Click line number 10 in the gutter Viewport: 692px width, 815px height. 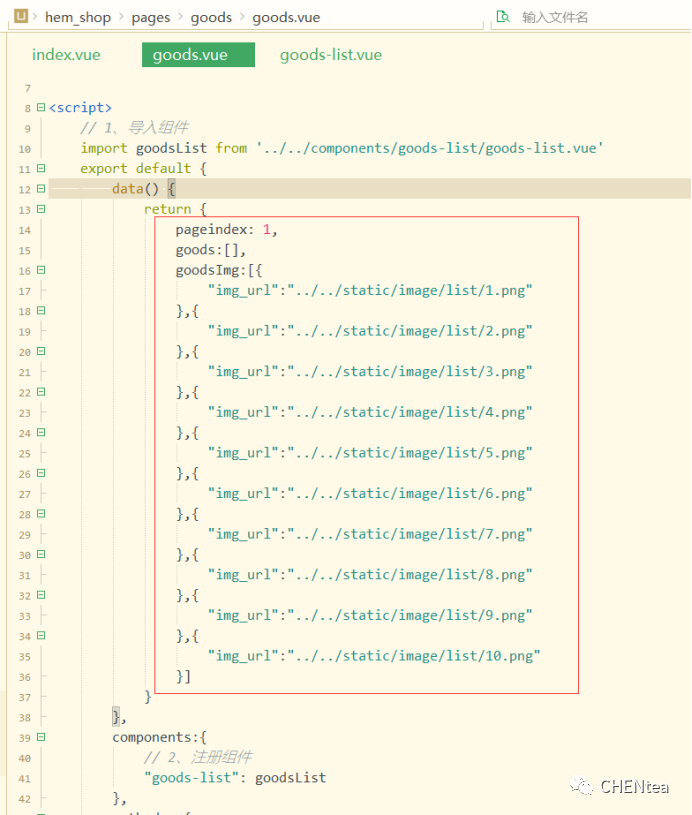(x=24, y=149)
